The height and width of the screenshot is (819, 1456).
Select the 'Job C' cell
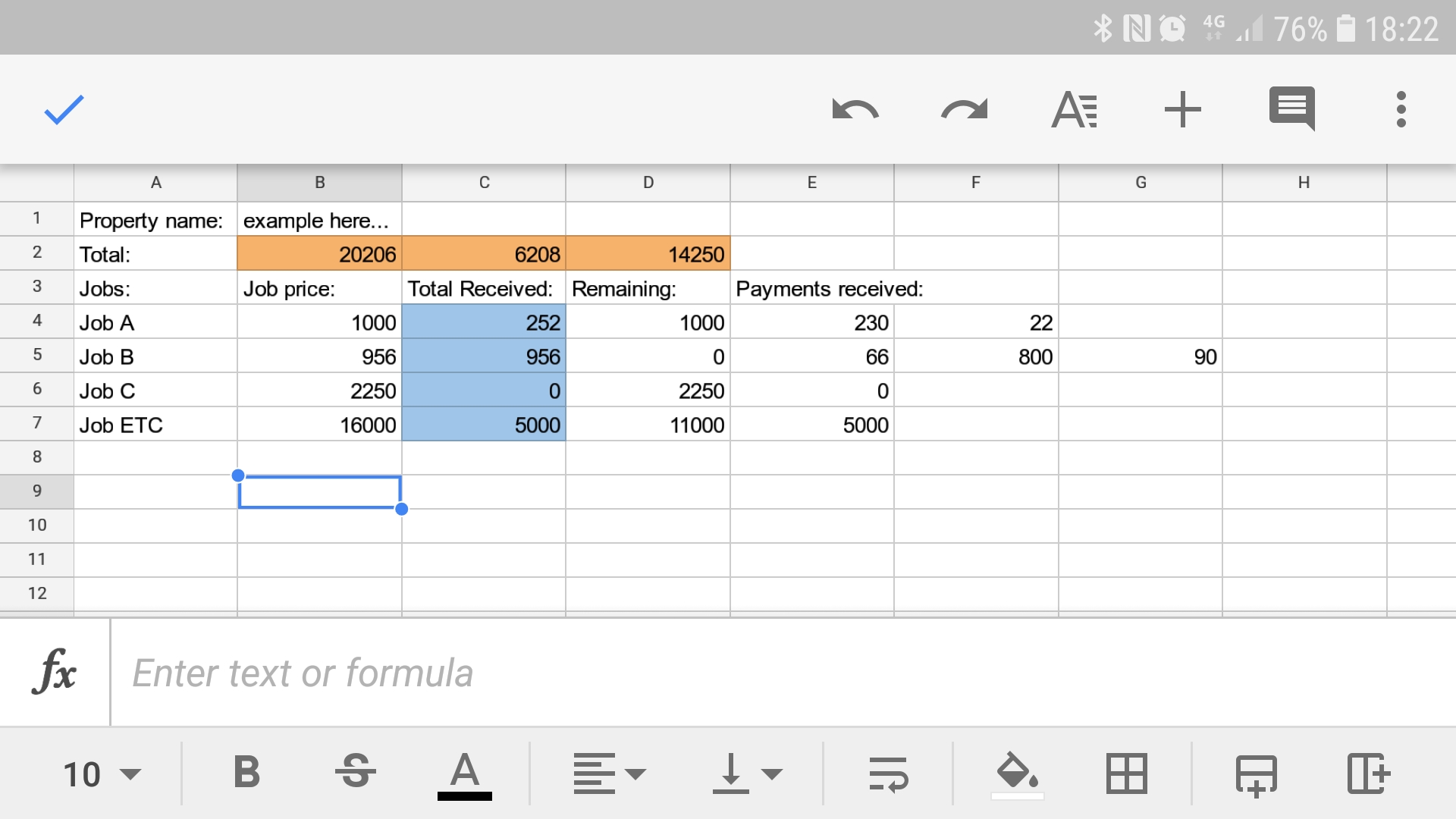(155, 390)
